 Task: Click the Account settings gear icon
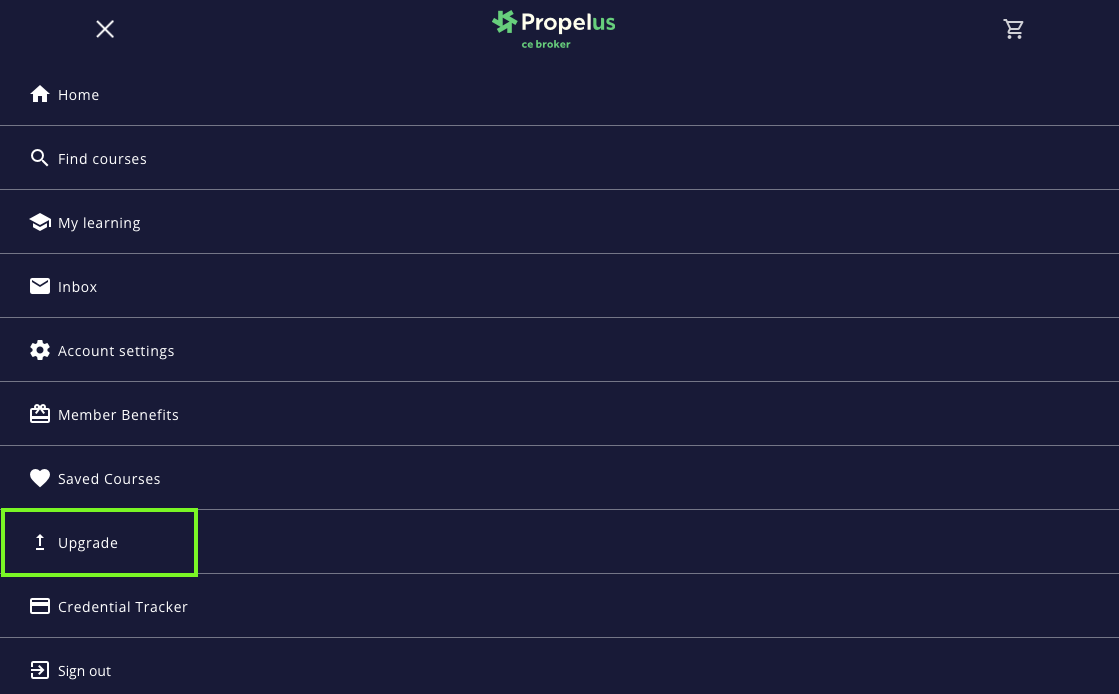40,351
